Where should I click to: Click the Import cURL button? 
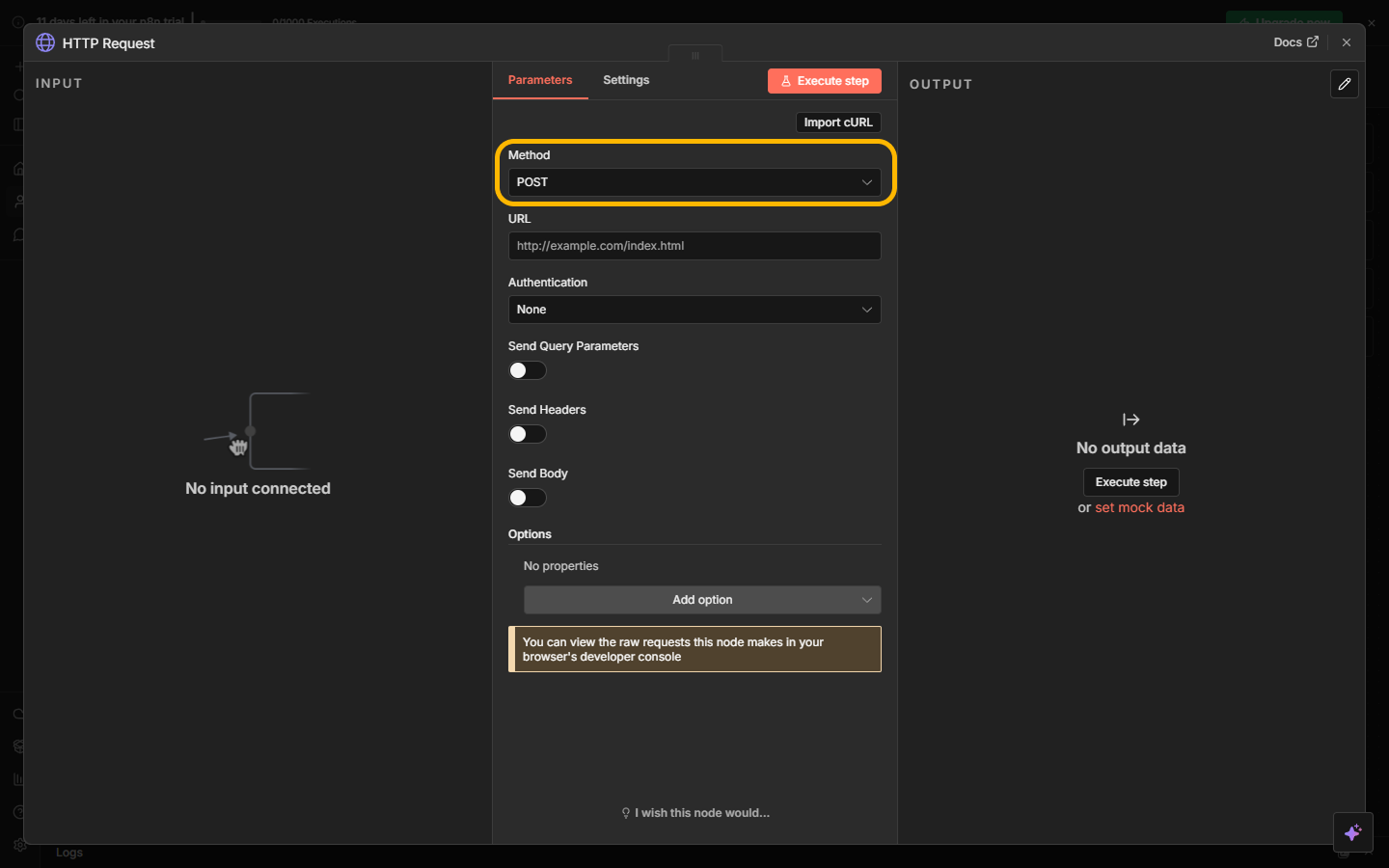pyautogui.click(x=837, y=122)
